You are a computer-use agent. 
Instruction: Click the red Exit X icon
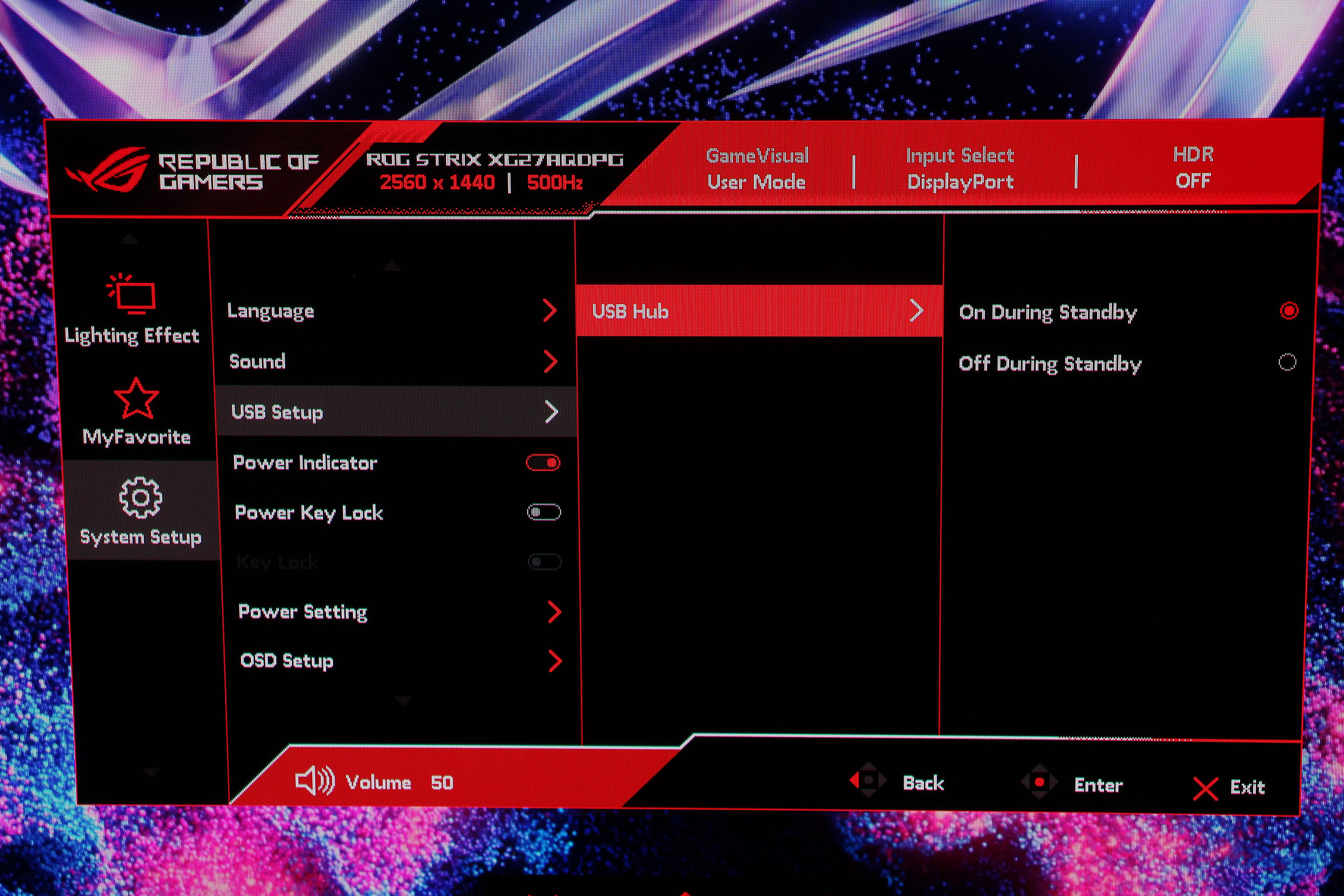point(1205,789)
